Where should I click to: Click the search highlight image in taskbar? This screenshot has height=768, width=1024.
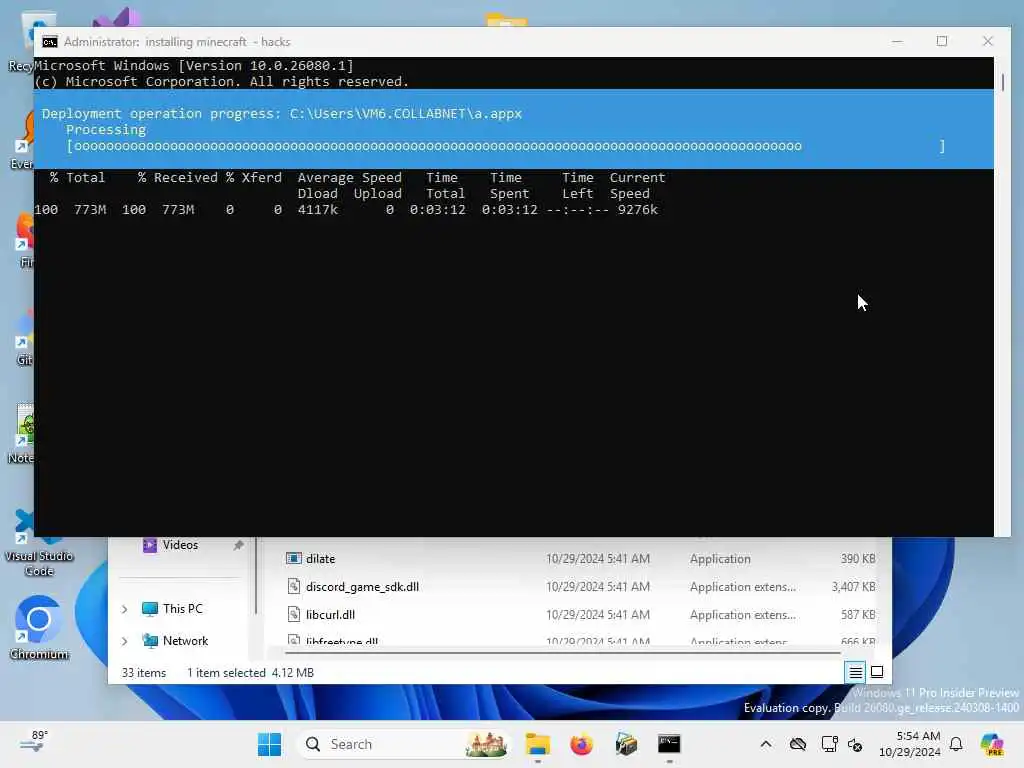coord(486,744)
